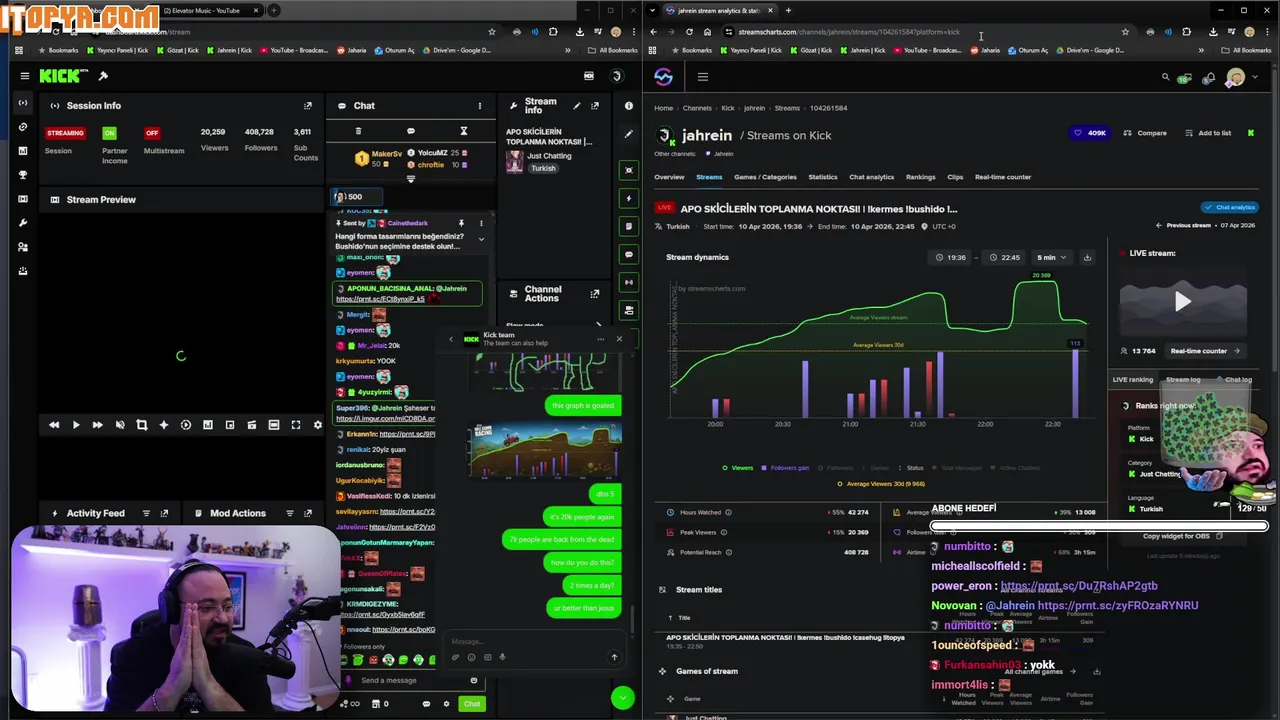The width and height of the screenshot is (1280, 720).
Task: Open Chat panel three-dot menu
Action: click(x=480, y=105)
